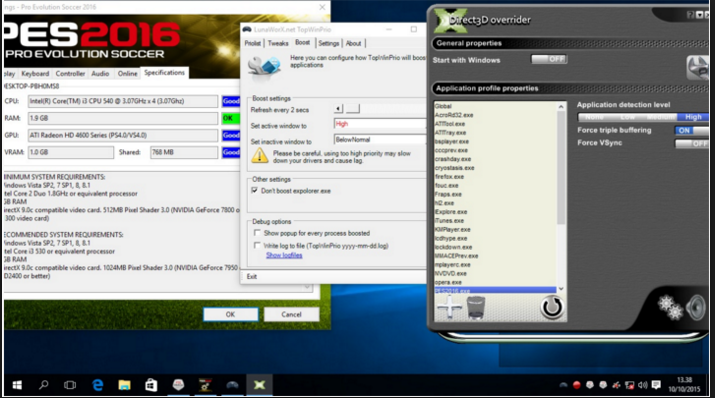Screen dimensions: 715x398
Task: Click OK in the PES settings window
Action: pyautogui.click(x=230, y=314)
